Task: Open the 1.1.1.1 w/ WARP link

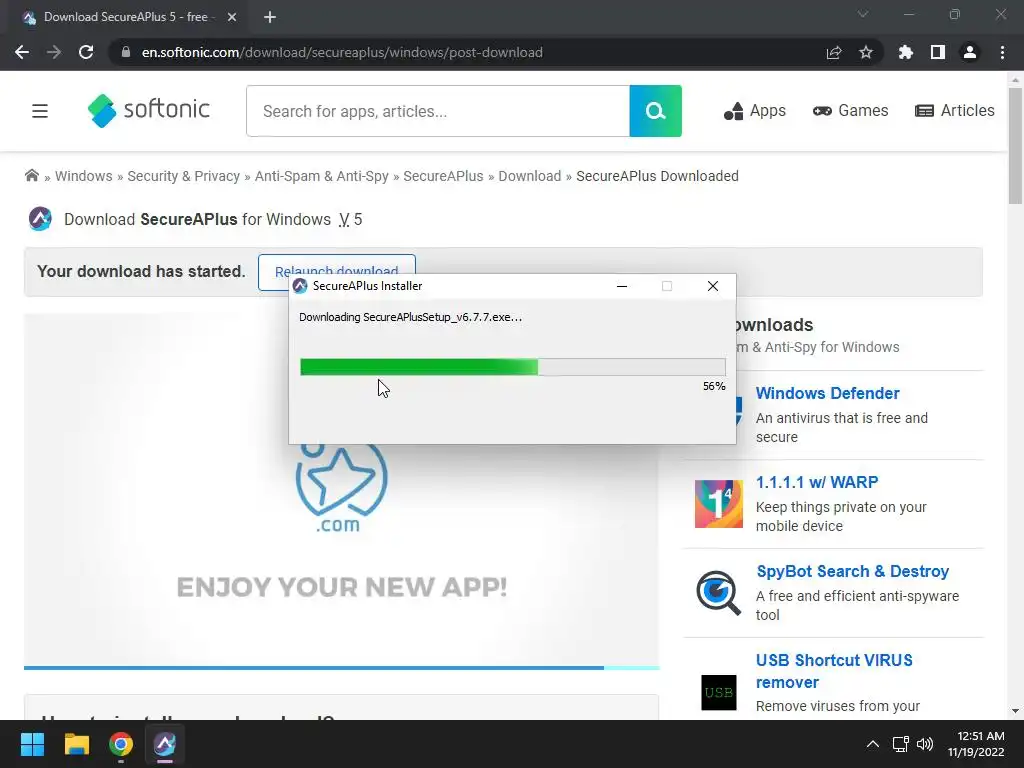Action: click(817, 482)
